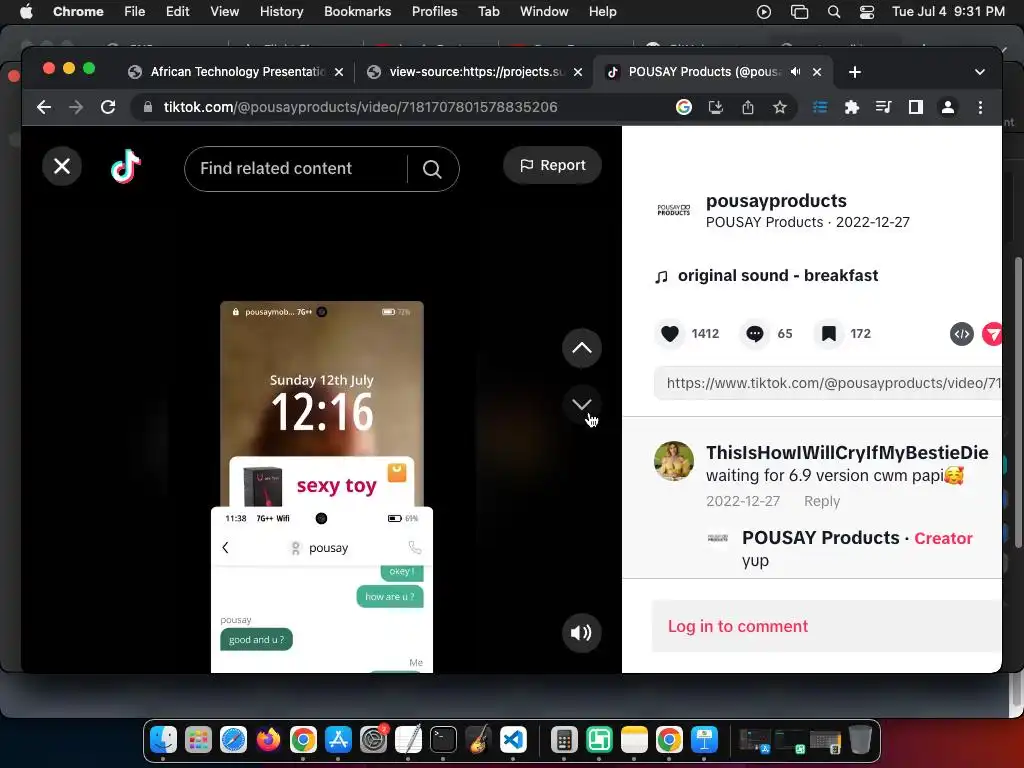
Task: Open Terminal from the dock
Action: (443, 740)
